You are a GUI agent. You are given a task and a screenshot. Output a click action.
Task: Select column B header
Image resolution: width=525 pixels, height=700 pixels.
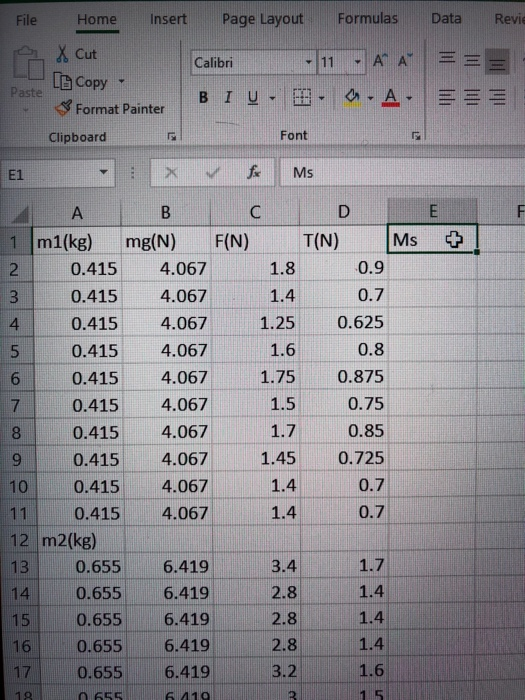tap(166, 213)
